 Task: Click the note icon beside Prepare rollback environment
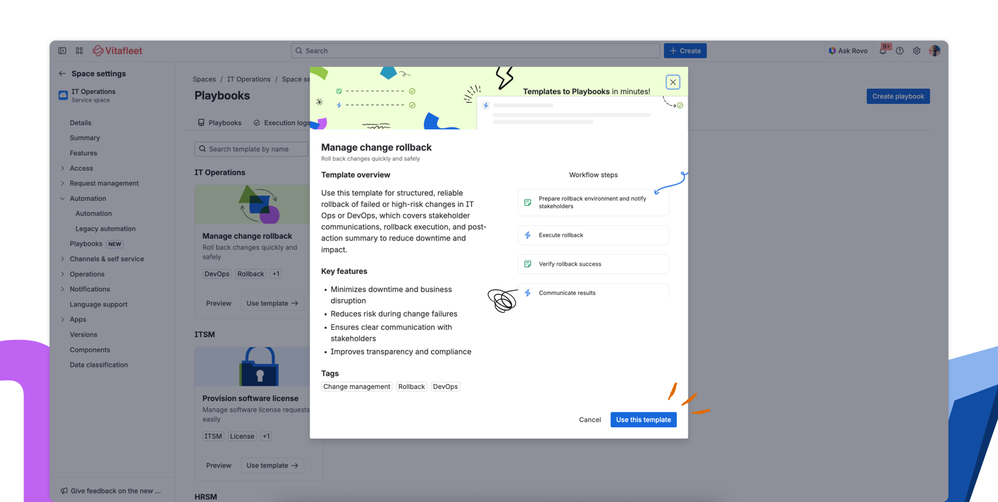click(528, 202)
